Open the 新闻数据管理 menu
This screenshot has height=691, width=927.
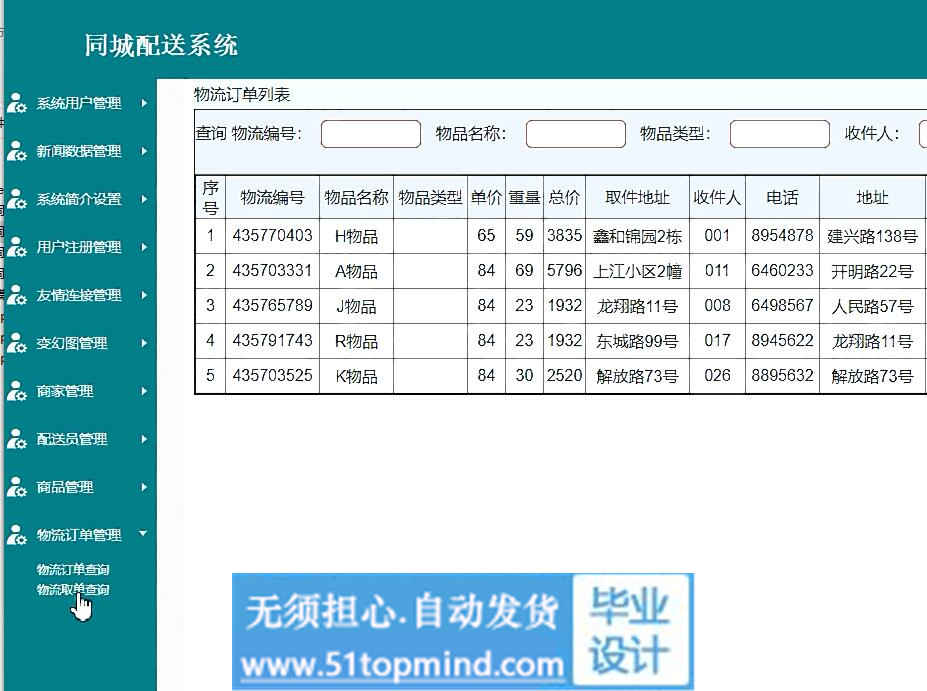point(79,151)
